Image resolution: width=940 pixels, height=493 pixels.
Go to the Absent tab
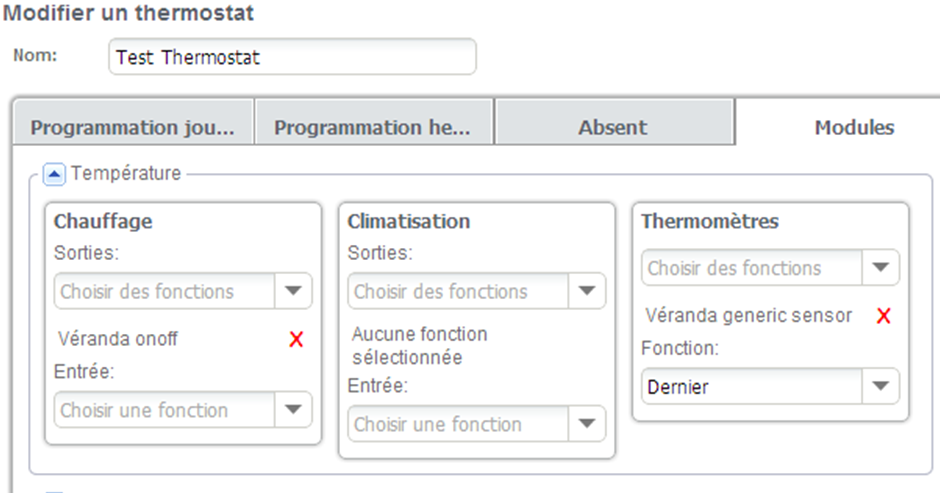coord(612,128)
